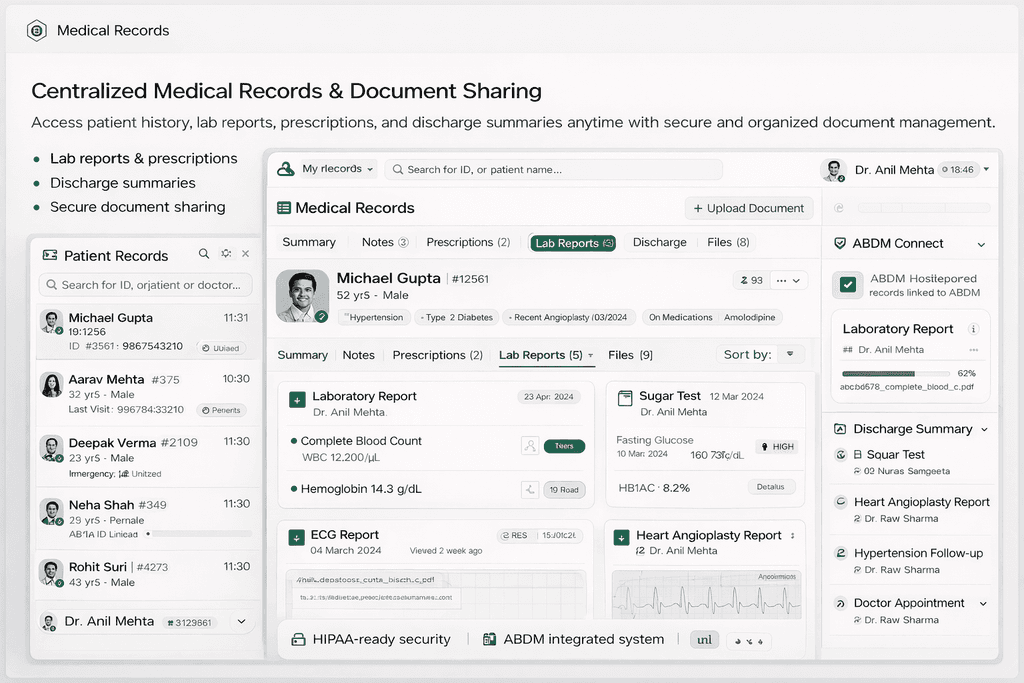Open the Discharge tab
The height and width of the screenshot is (683, 1024).
tap(659, 242)
